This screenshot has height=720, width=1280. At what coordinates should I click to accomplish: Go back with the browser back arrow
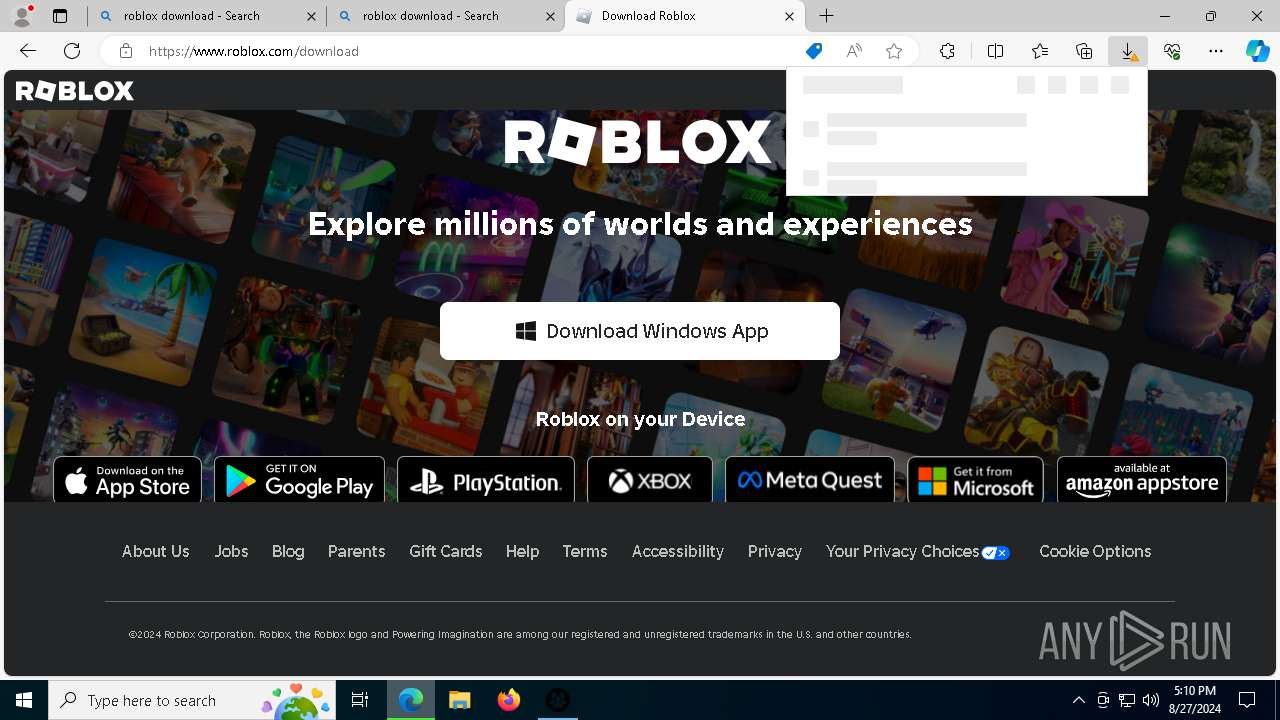click(x=28, y=51)
